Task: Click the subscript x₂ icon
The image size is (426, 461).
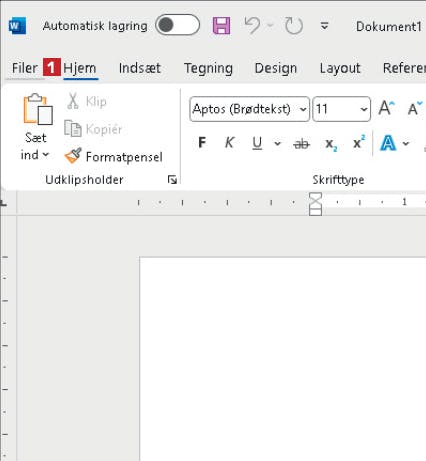Action: point(331,144)
